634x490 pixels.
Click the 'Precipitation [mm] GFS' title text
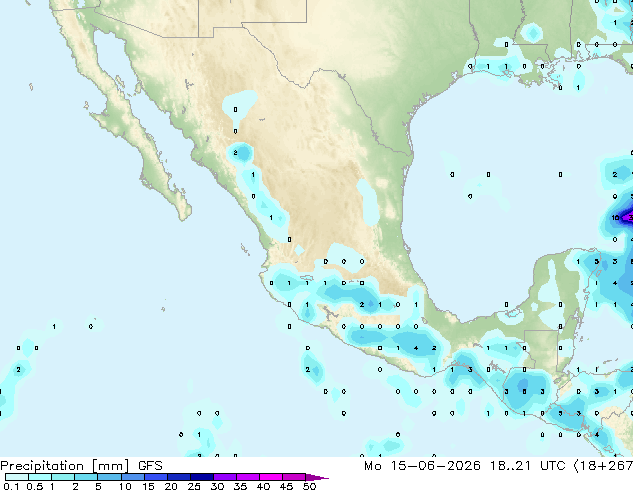click(81, 466)
